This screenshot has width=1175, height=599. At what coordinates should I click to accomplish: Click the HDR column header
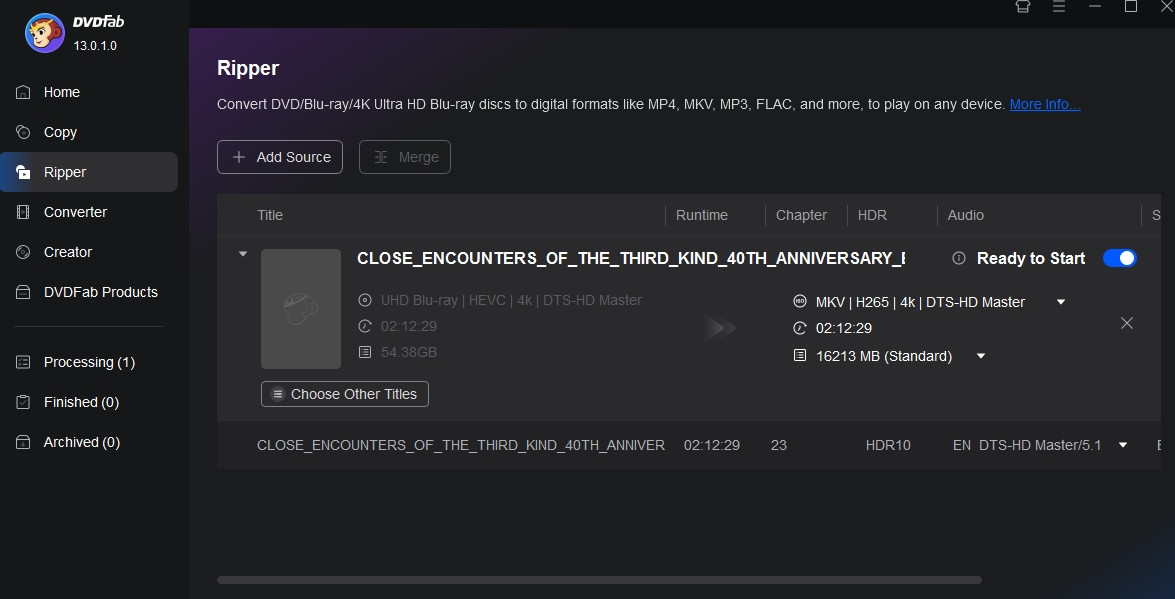point(872,215)
